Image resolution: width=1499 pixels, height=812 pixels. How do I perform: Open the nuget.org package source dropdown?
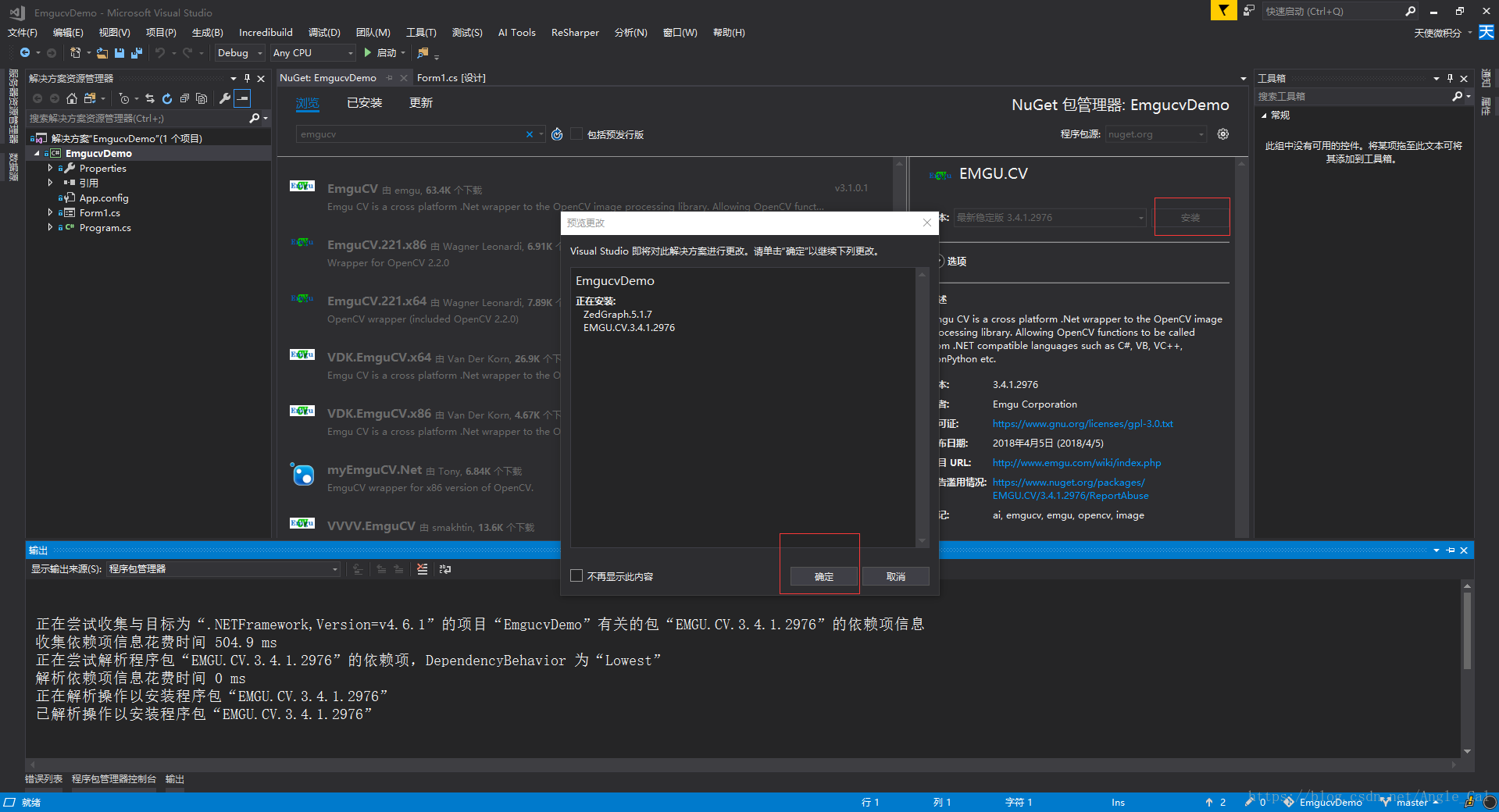[1156, 134]
